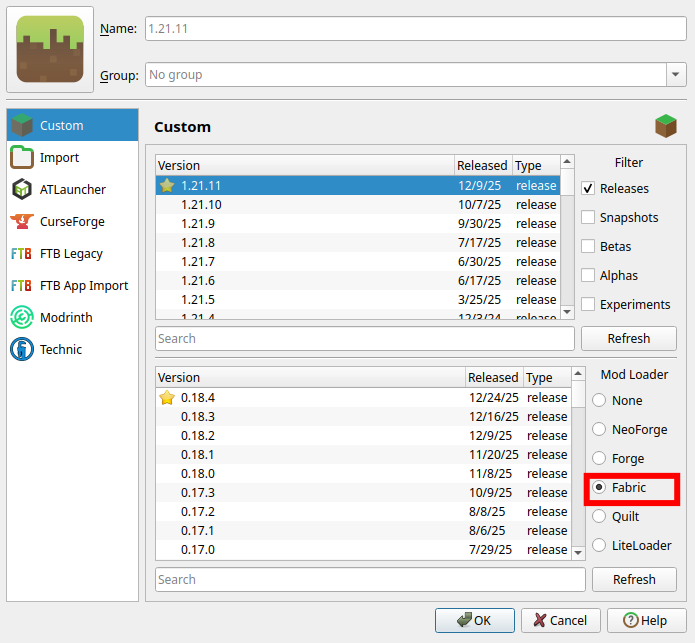This screenshot has width=695, height=643.
Task: Pick Minecraft version 1.21.8 from list
Action: point(200,243)
